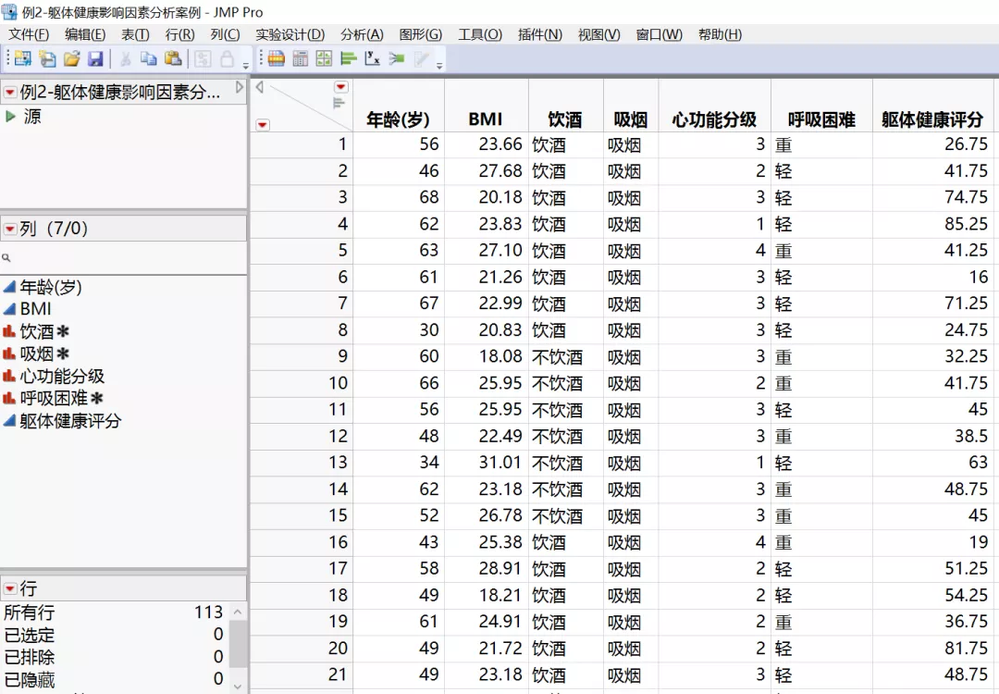This screenshot has height=694, width=999.
Task: Click the New Data Table toolbar icon
Action: (25, 60)
